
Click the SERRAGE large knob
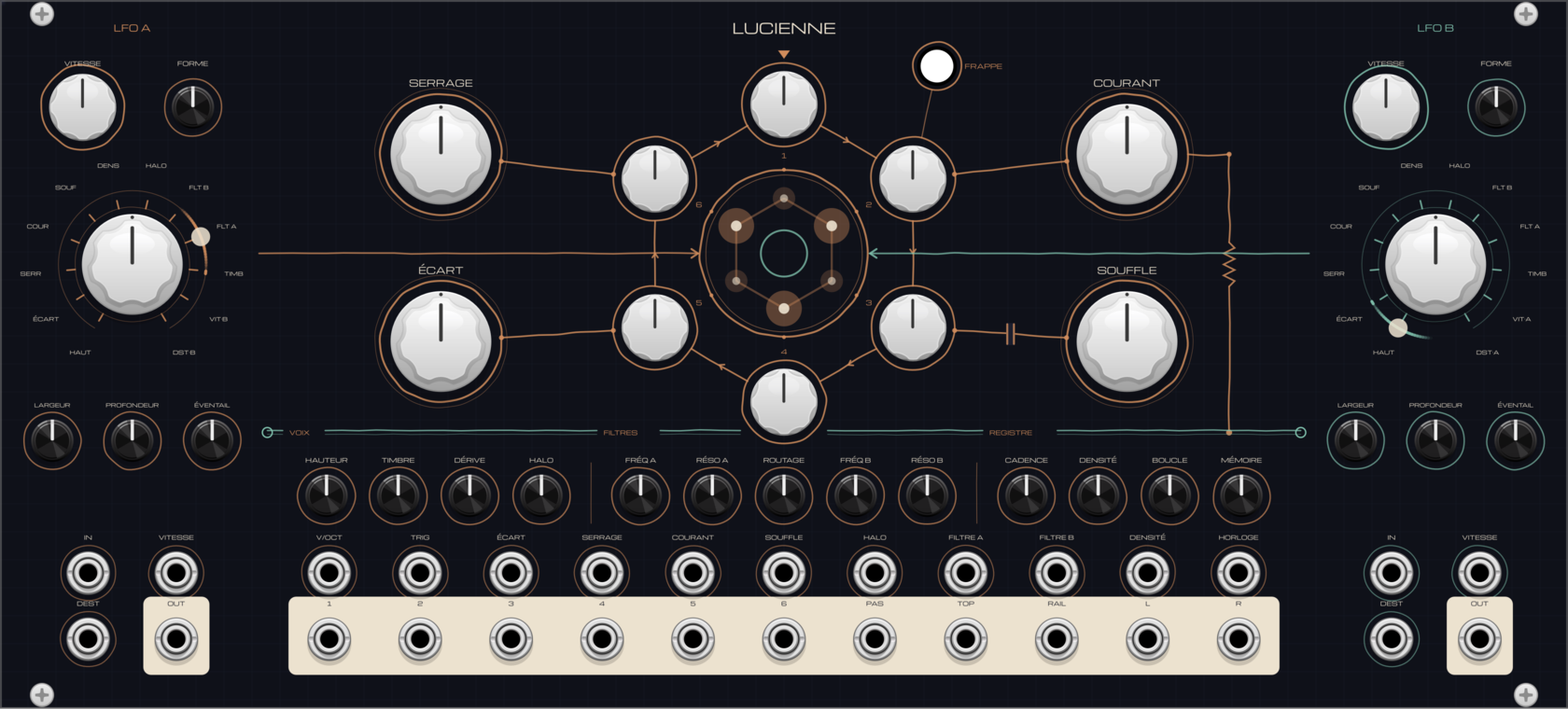coord(441,154)
